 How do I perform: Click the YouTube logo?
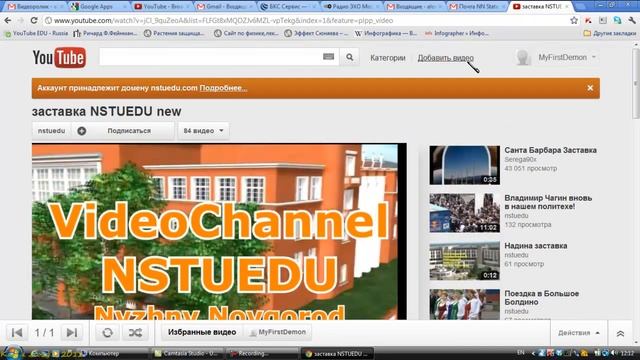tap(59, 58)
